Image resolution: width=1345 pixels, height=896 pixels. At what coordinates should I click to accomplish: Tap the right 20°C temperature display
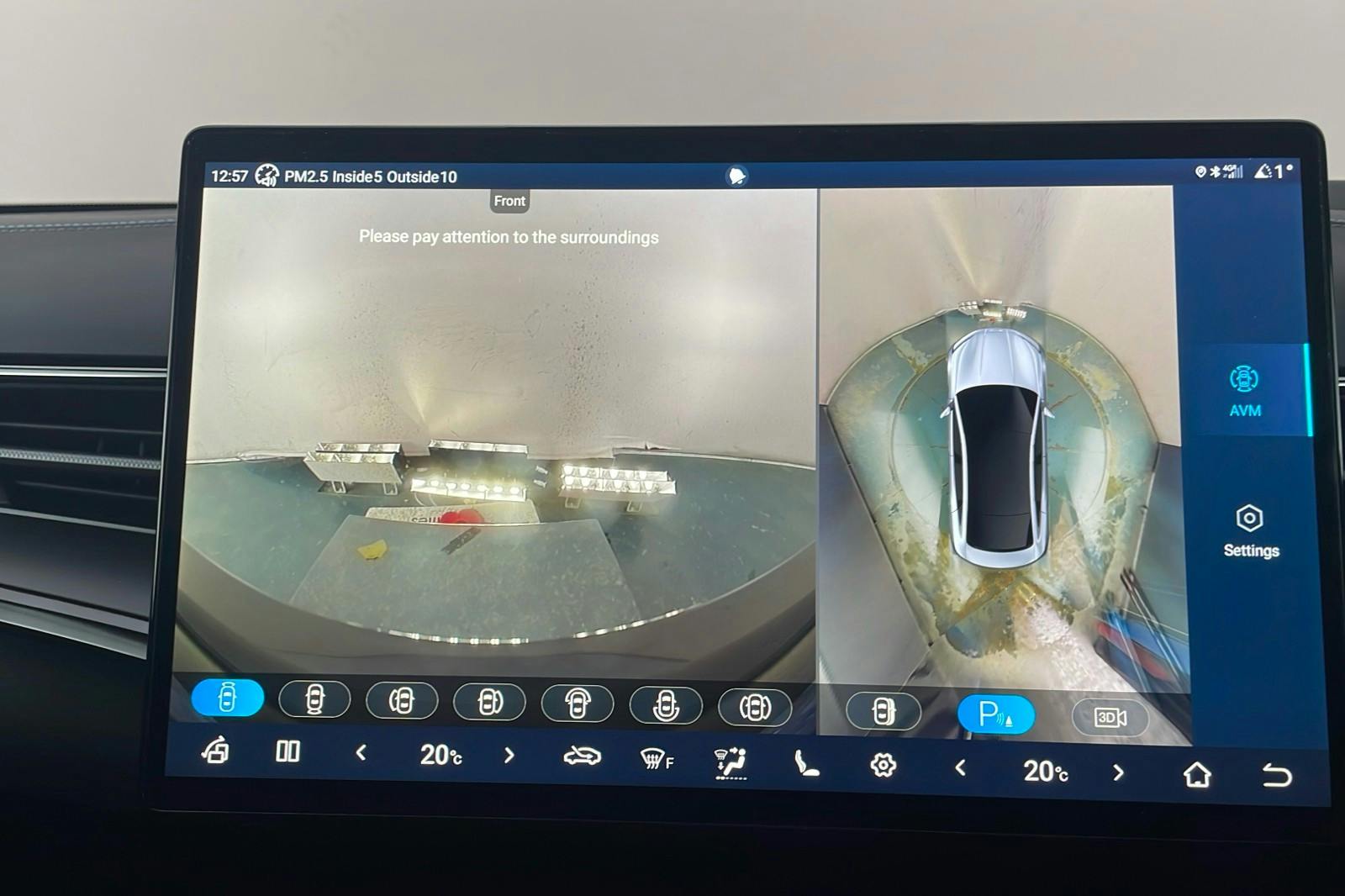pos(1045,770)
